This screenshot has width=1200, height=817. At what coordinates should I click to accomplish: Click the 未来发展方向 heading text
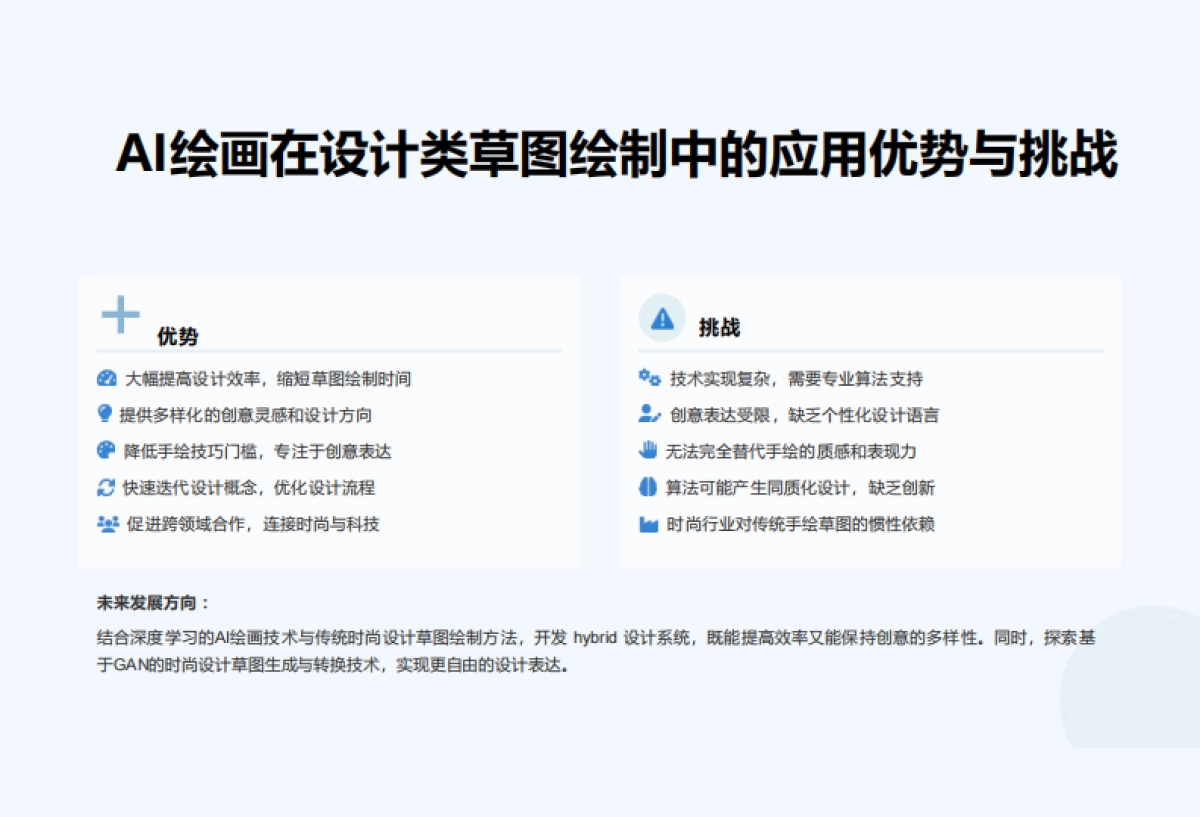coord(153,603)
